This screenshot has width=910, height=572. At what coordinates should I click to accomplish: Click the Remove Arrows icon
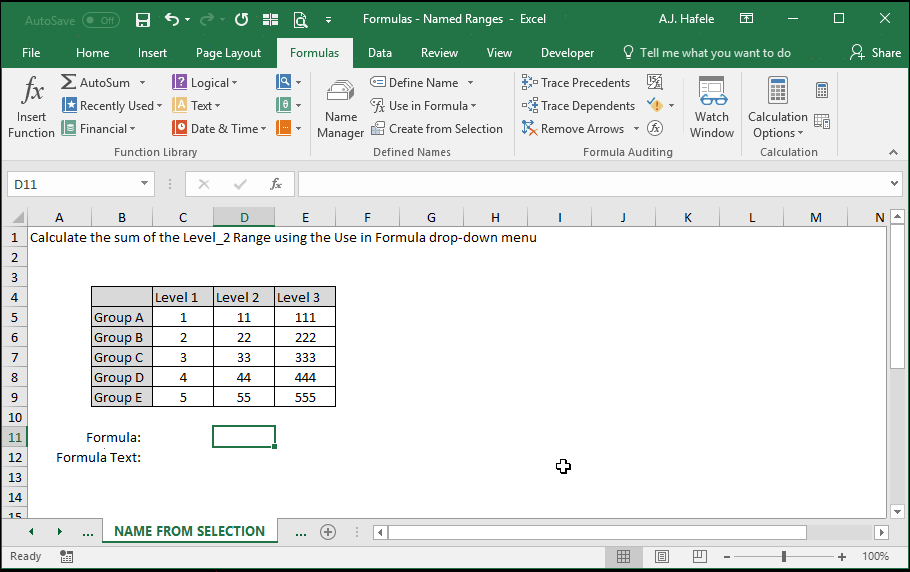pos(529,128)
